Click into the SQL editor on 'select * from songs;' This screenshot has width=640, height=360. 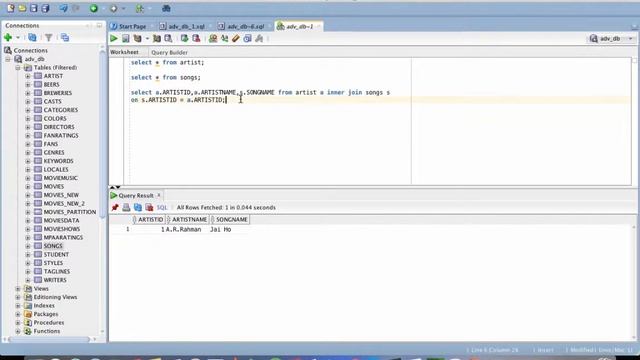pyautogui.click(x=166, y=78)
